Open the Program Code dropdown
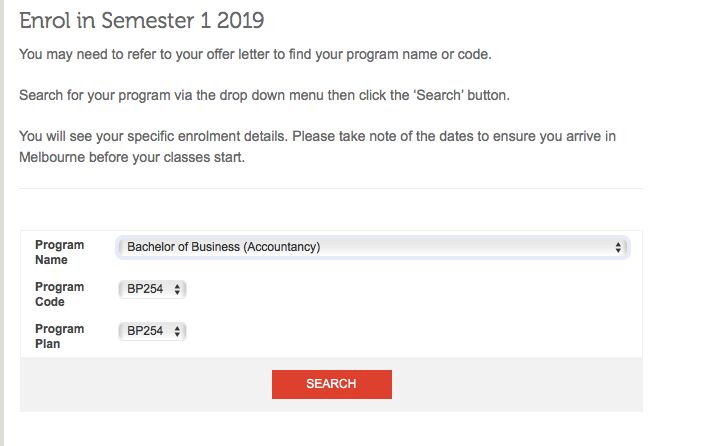The image size is (719, 446). point(152,289)
